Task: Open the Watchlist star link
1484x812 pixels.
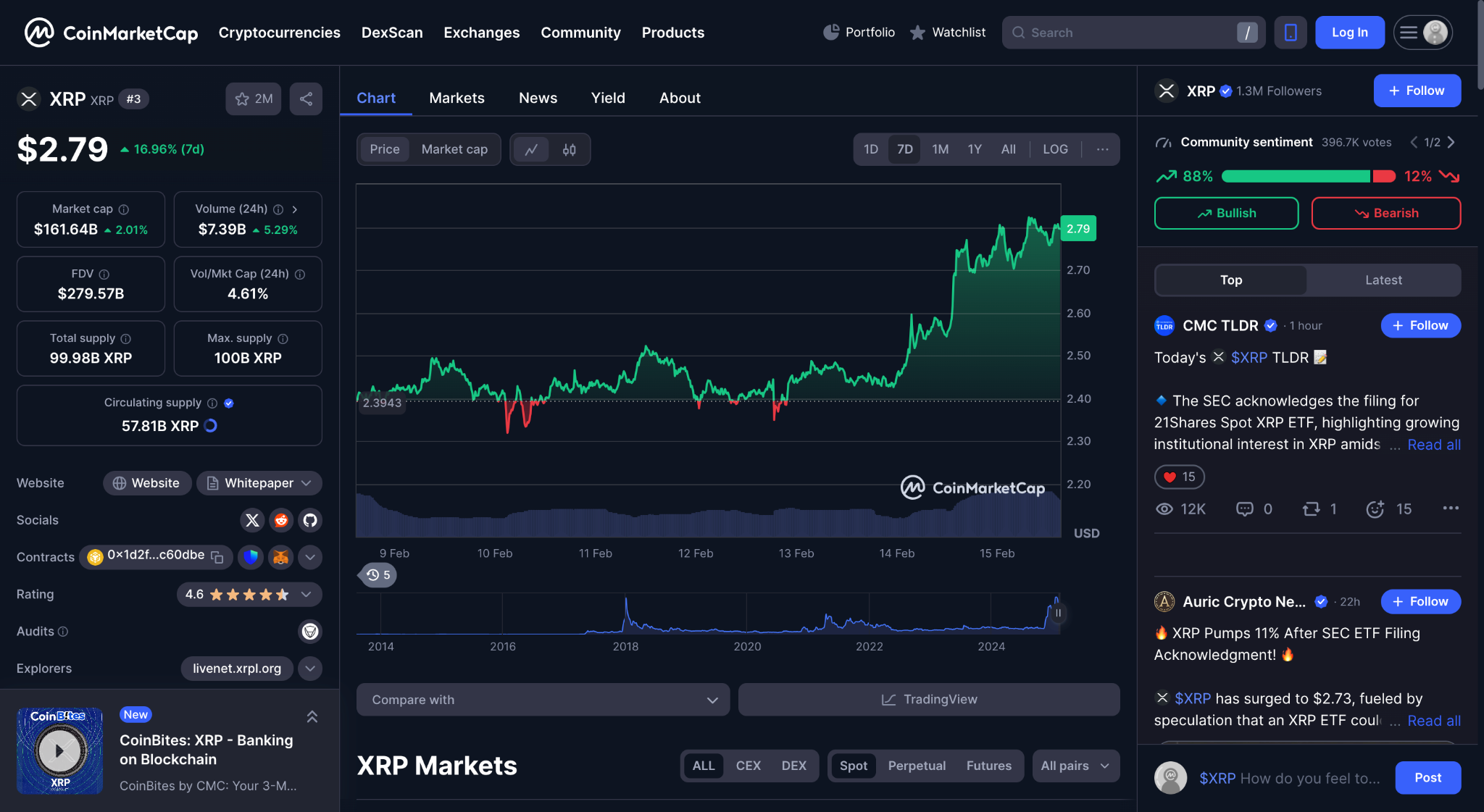Action: [x=947, y=33]
